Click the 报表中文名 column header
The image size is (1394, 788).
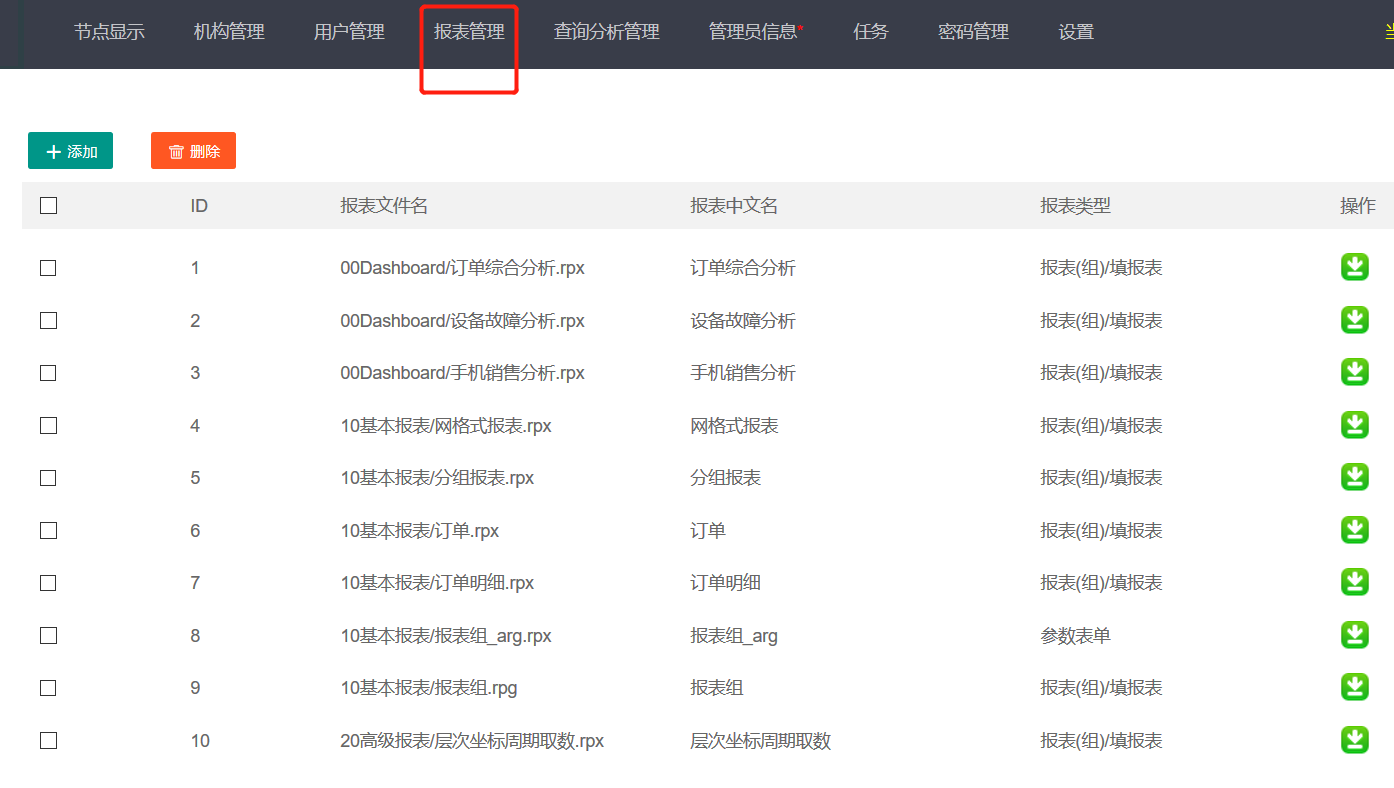(734, 206)
